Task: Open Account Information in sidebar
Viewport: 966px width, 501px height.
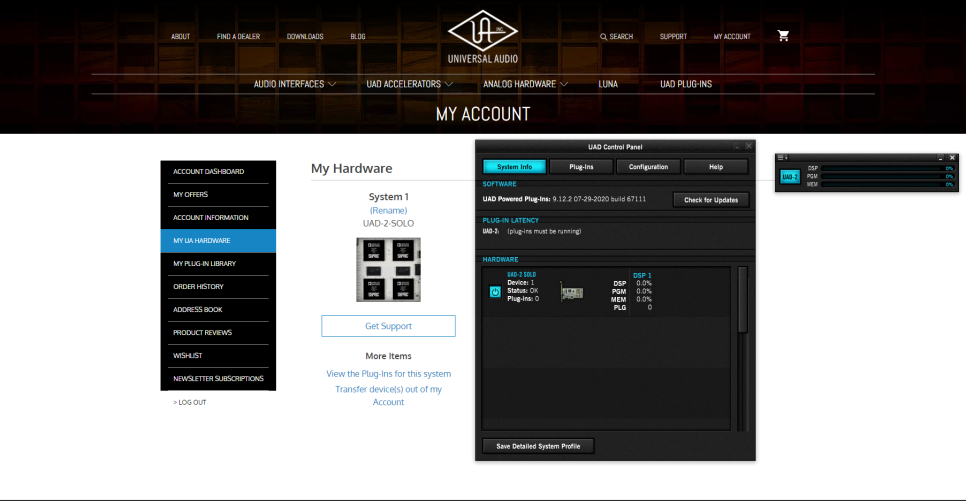Action: 218,218
